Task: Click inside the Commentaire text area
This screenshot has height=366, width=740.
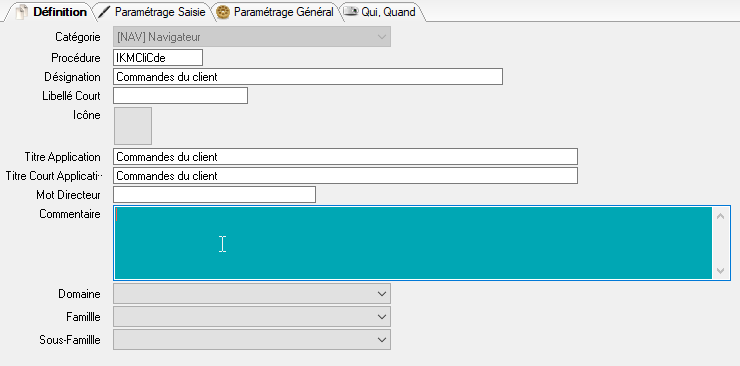Action: tap(413, 243)
